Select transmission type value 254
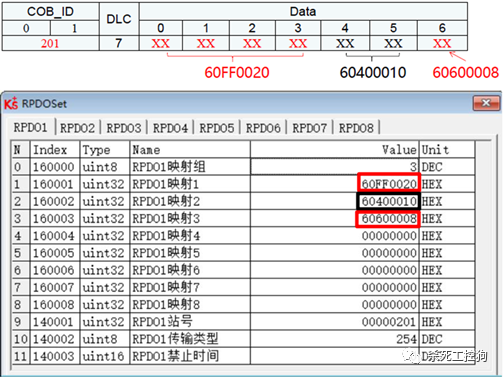503x378 pixels. click(335, 339)
